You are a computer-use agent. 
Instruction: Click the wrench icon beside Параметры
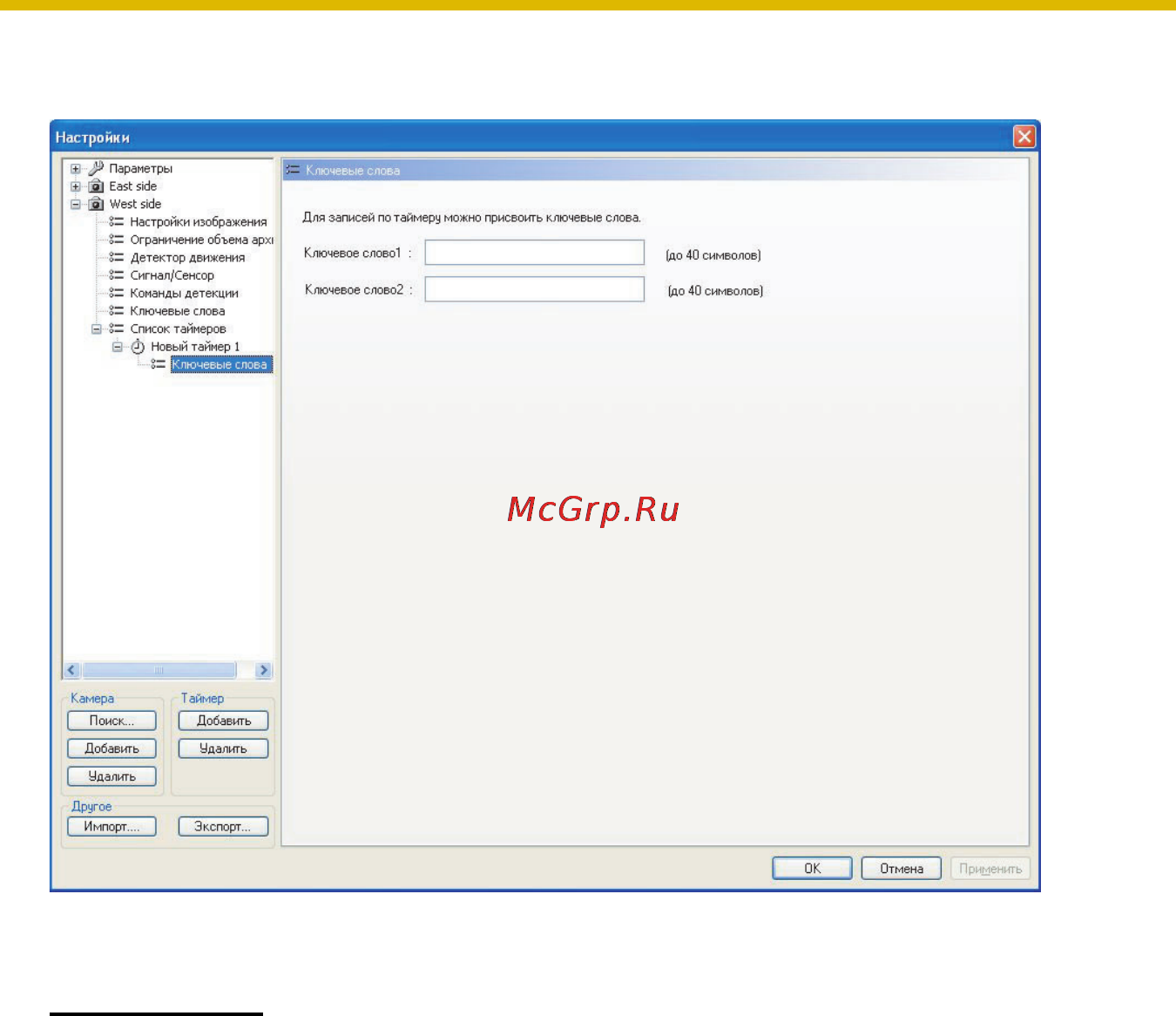tap(96, 168)
